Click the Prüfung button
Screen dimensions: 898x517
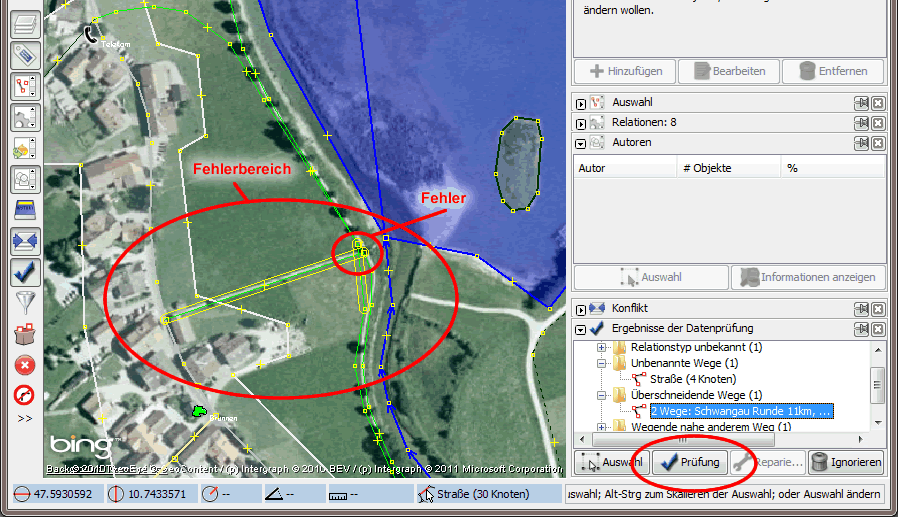[688, 463]
